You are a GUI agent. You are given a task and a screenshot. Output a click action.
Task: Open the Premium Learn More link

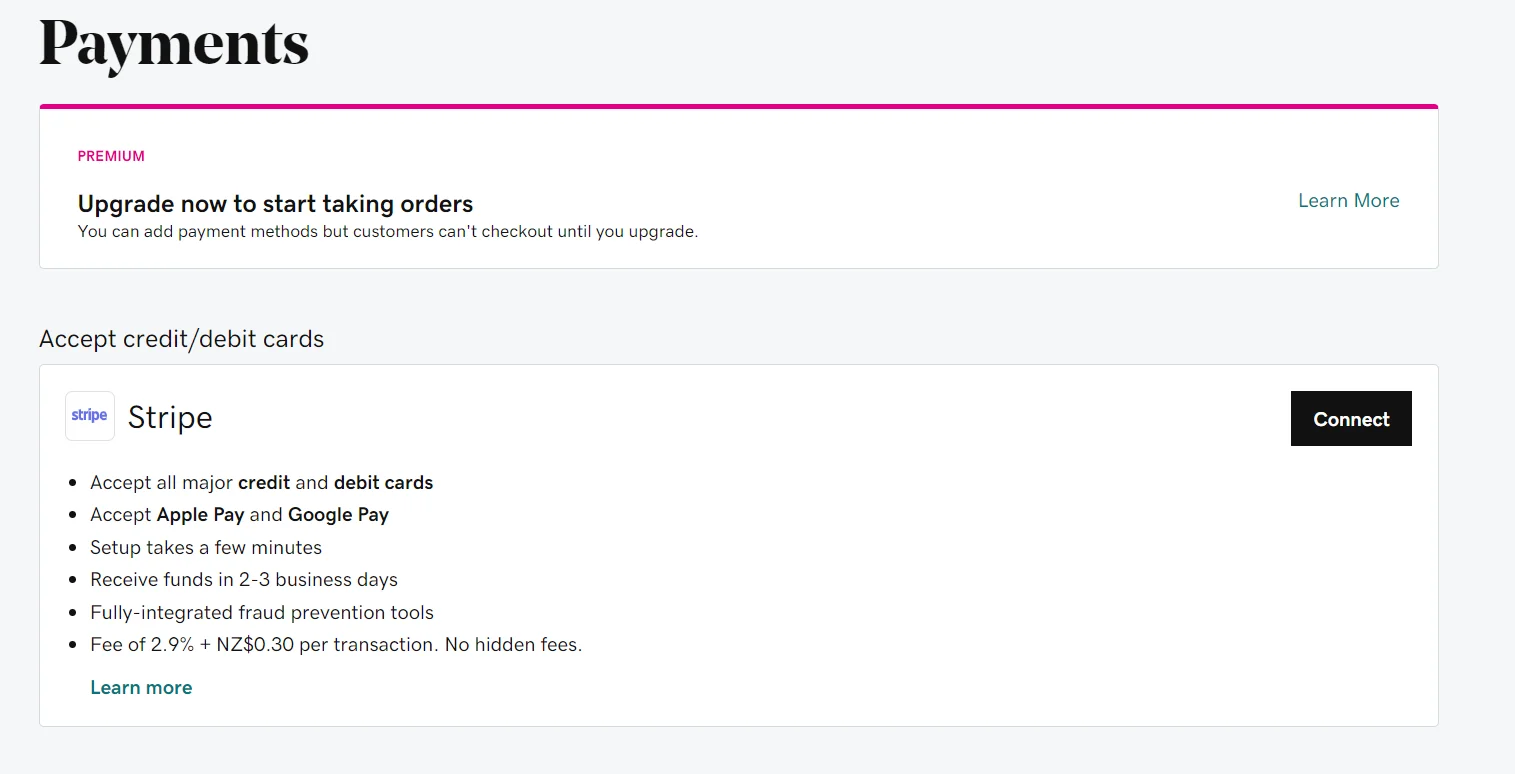[1348, 200]
